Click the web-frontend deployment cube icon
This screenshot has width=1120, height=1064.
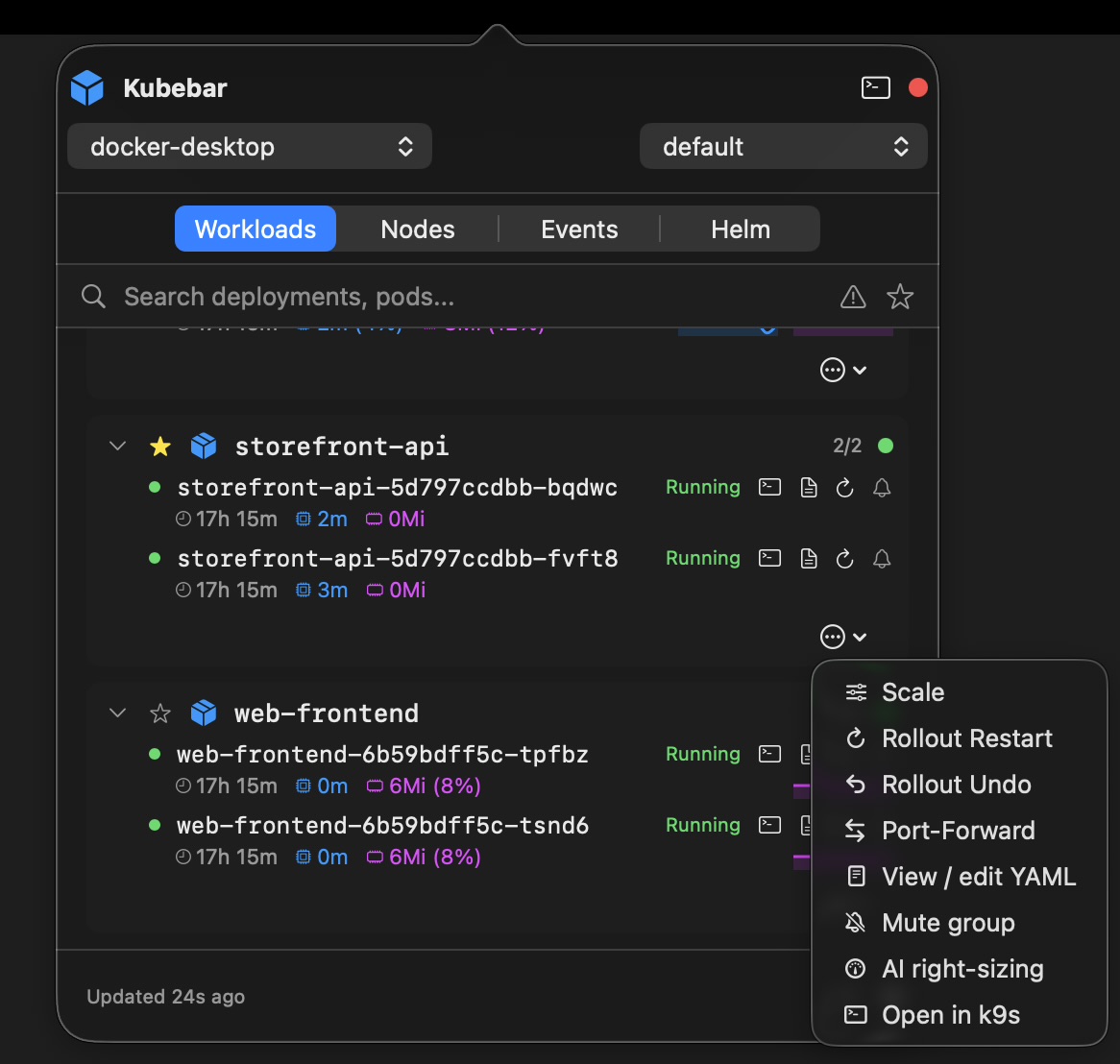[204, 713]
